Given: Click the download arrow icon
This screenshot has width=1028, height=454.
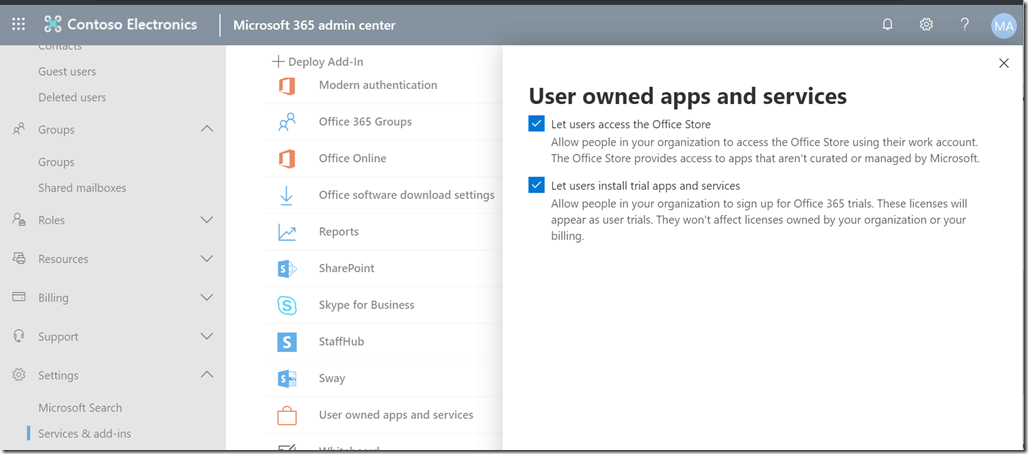Looking at the screenshot, I should [287, 196].
